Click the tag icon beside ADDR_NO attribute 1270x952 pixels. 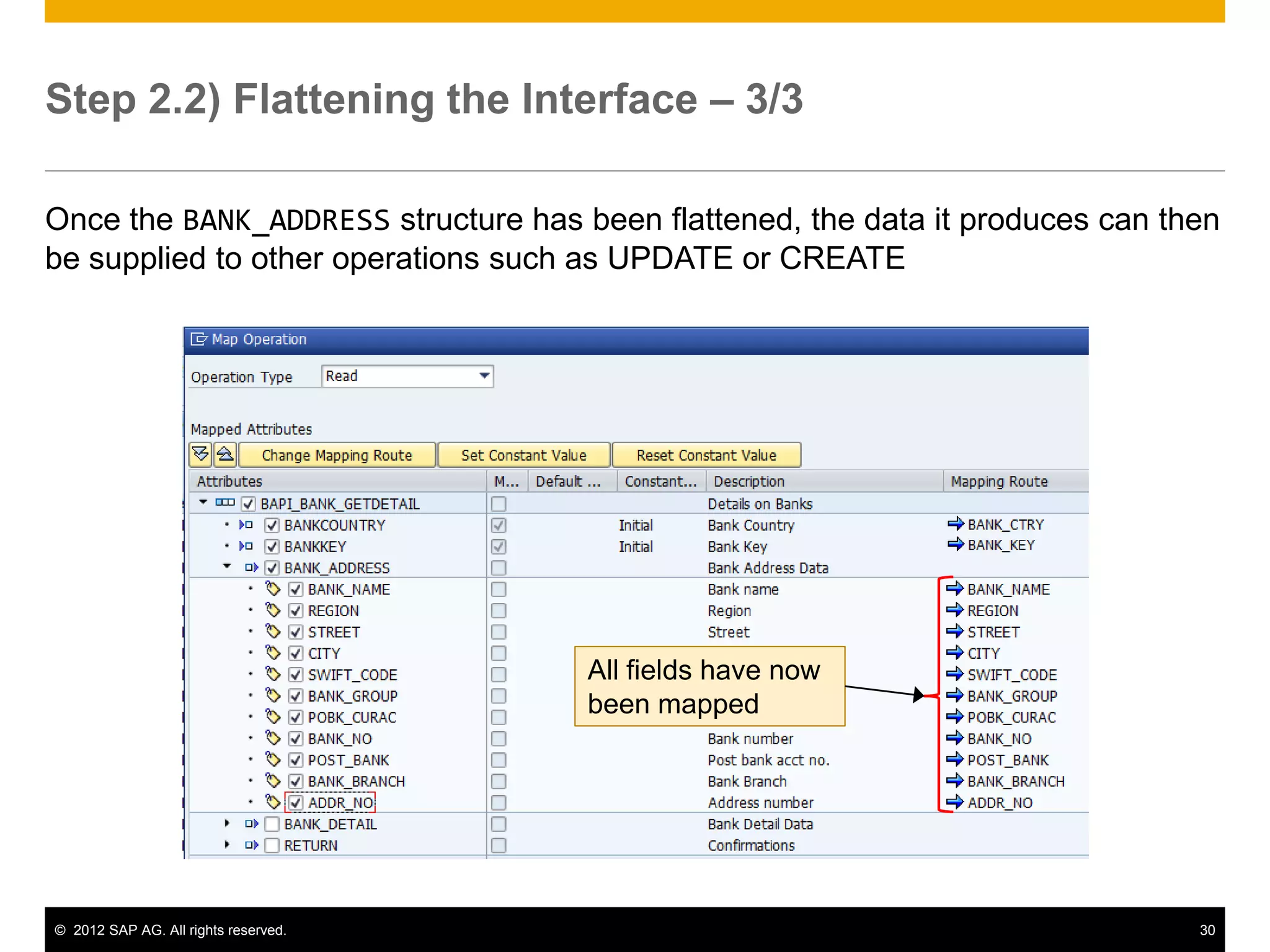pos(273,801)
